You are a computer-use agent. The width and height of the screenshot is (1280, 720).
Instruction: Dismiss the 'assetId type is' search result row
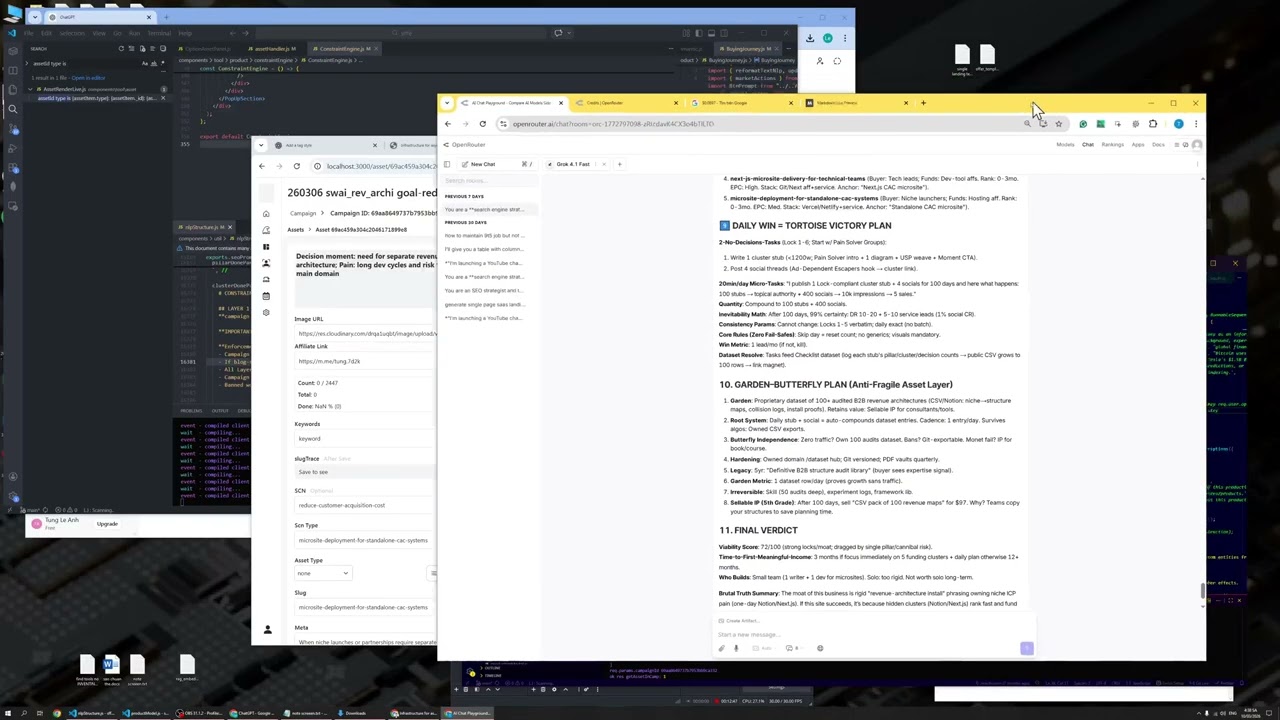(163, 98)
